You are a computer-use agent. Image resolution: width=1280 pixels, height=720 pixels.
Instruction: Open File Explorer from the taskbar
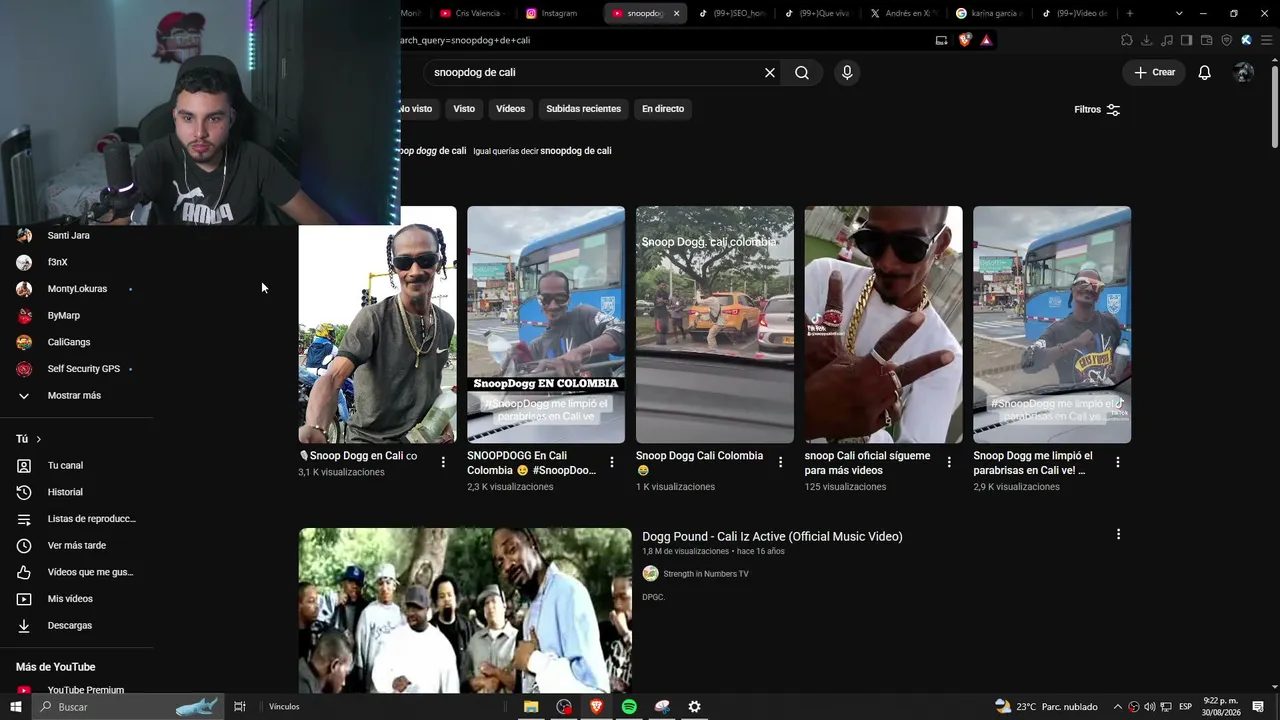[x=531, y=707]
